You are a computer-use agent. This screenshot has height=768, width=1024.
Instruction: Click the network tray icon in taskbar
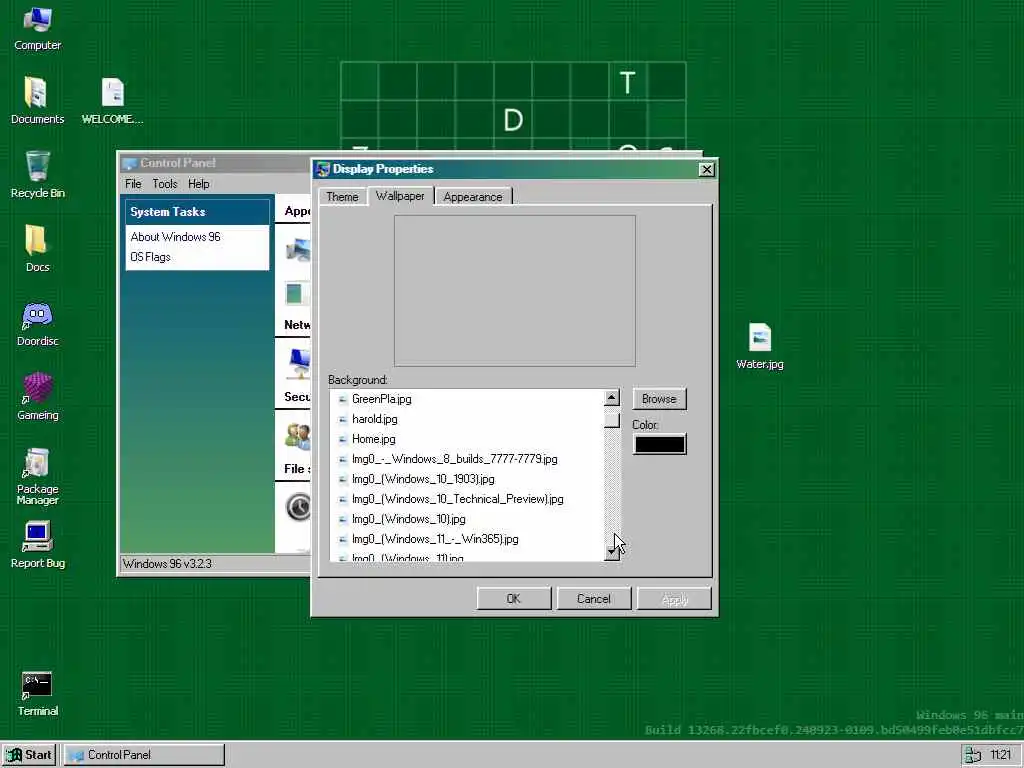(973, 755)
